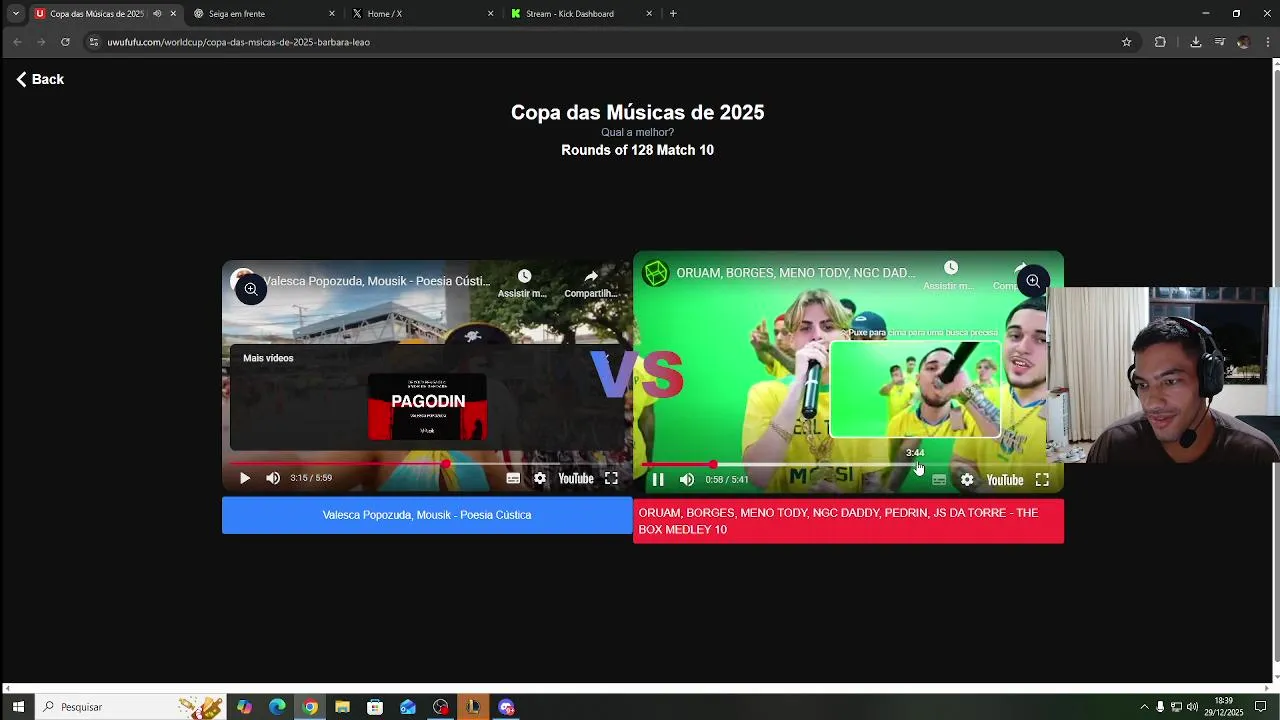Image resolution: width=1280 pixels, height=720 pixels.
Task: Open the ORUAM, BORGES video title link
Action: click(796, 273)
